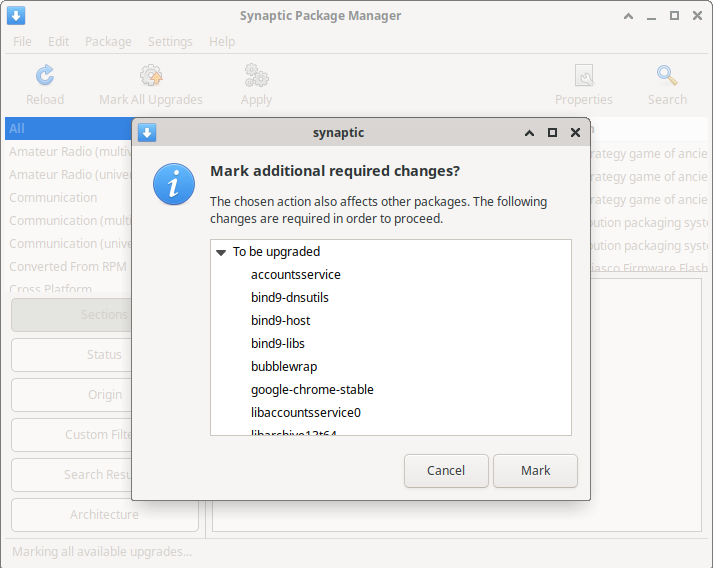713x568 pixels.
Task: Select bind9-libs in the upgrade list
Action: click(278, 343)
